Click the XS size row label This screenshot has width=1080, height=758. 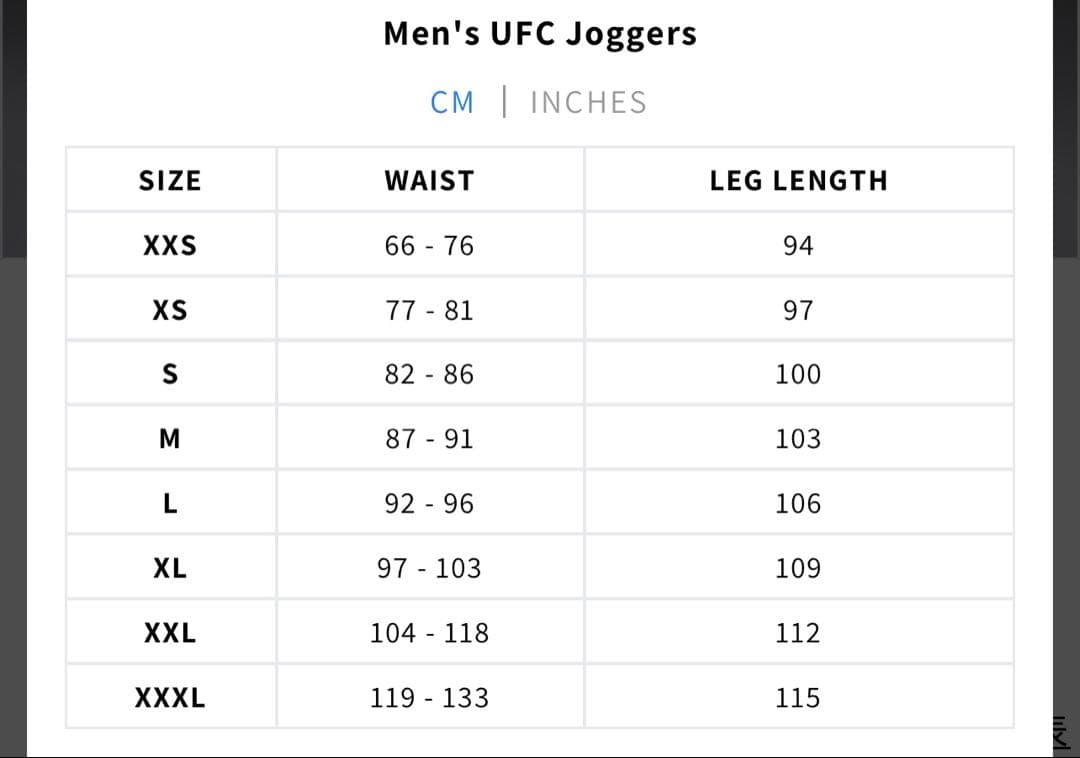coord(170,311)
